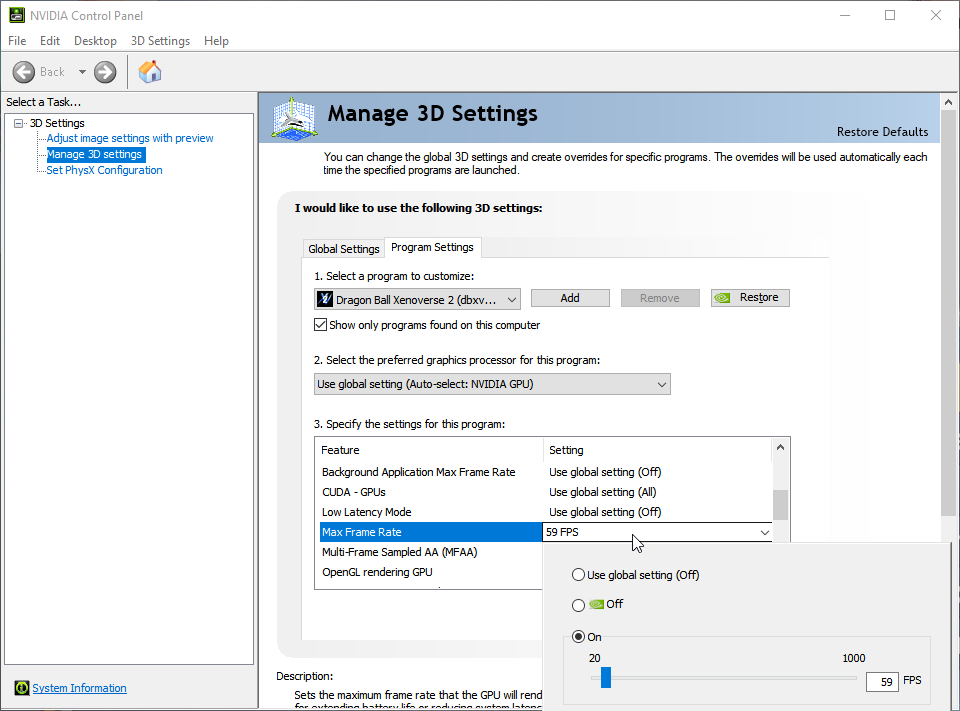Collapse the 3D Settings tree node
The width and height of the screenshot is (960, 711).
click(18, 123)
